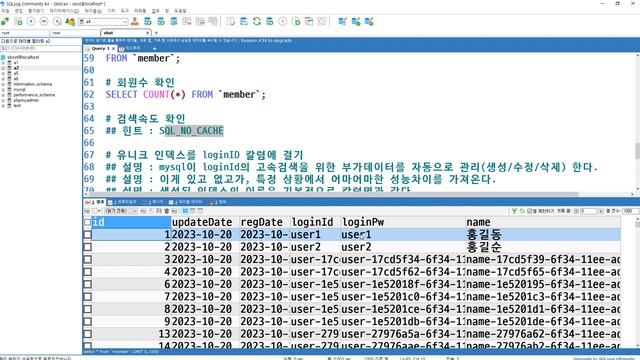The width and height of the screenshot is (640, 360).
Task: Click the clock scheduler toolbar icon
Action: 283,22
